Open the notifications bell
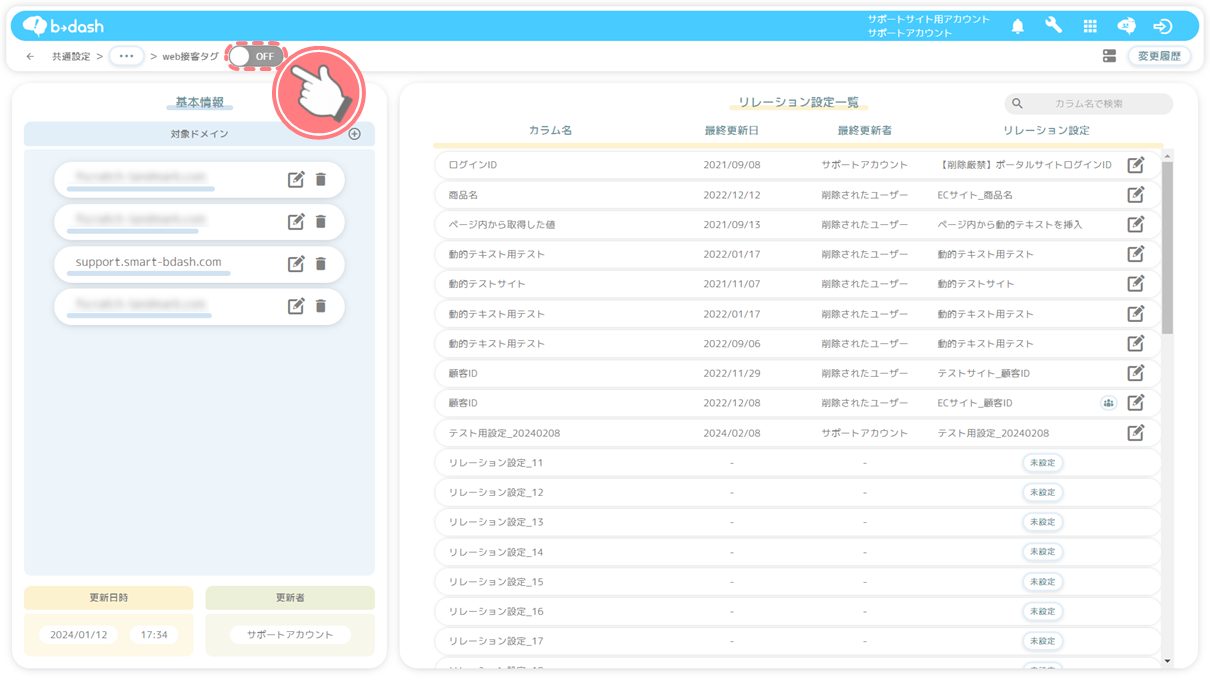This screenshot has width=1210, height=680. coord(1017,26)
